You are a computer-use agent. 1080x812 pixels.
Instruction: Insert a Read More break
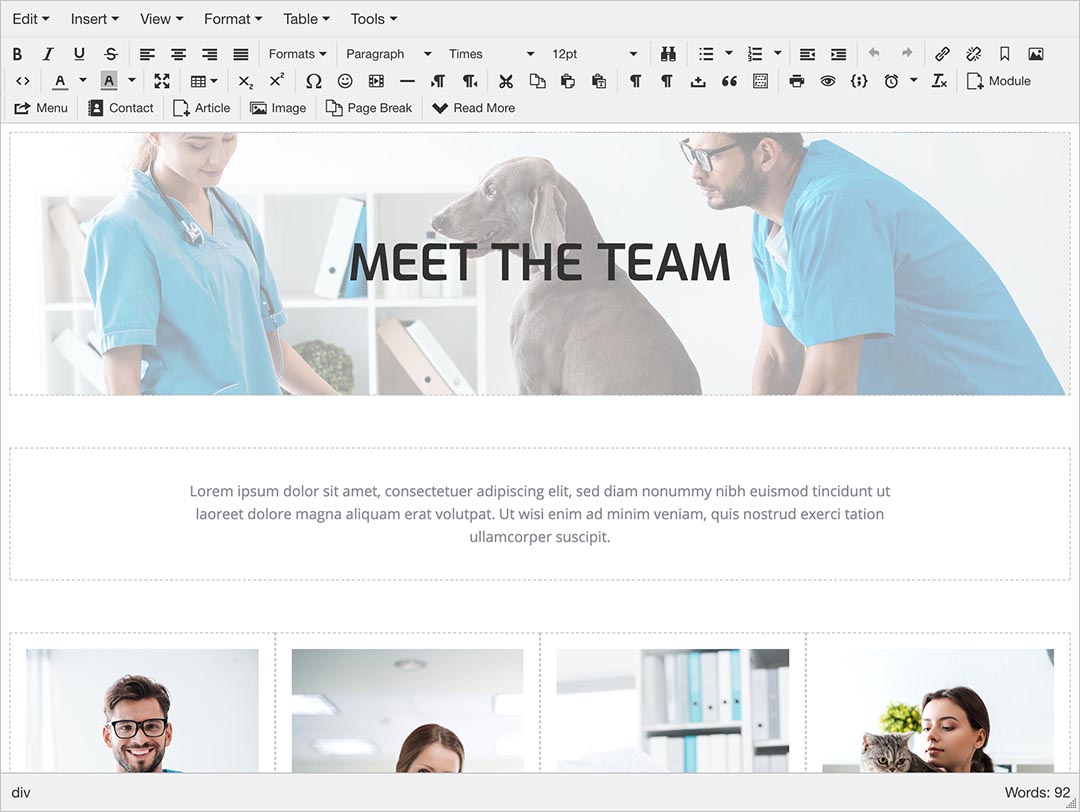[x=473, y=107]
